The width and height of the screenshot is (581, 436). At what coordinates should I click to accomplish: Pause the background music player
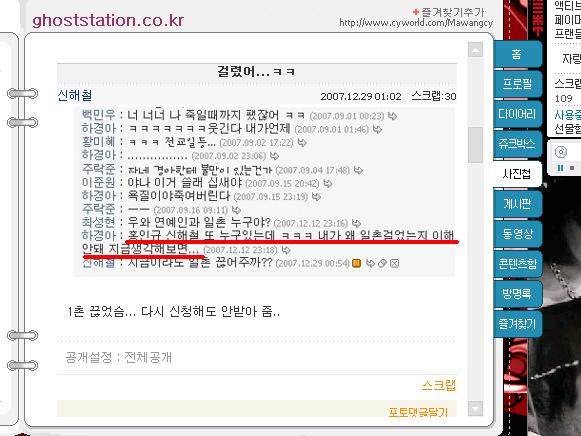click(x=560, y=168)
